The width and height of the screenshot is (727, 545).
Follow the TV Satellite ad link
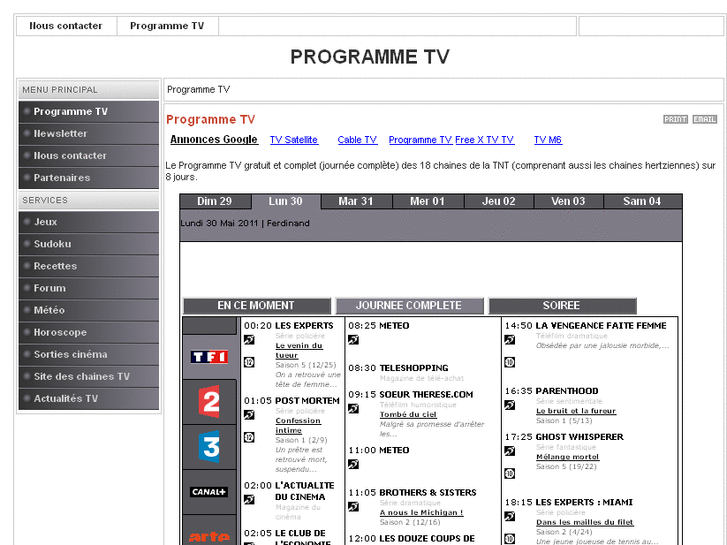click(x=294, y=140)
